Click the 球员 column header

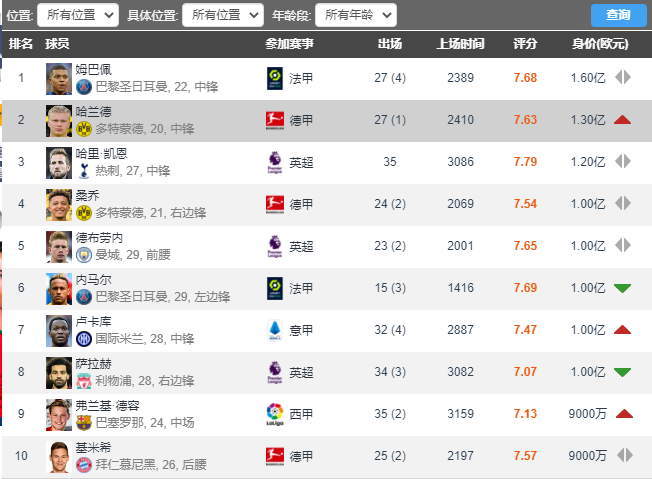[57, 44]
